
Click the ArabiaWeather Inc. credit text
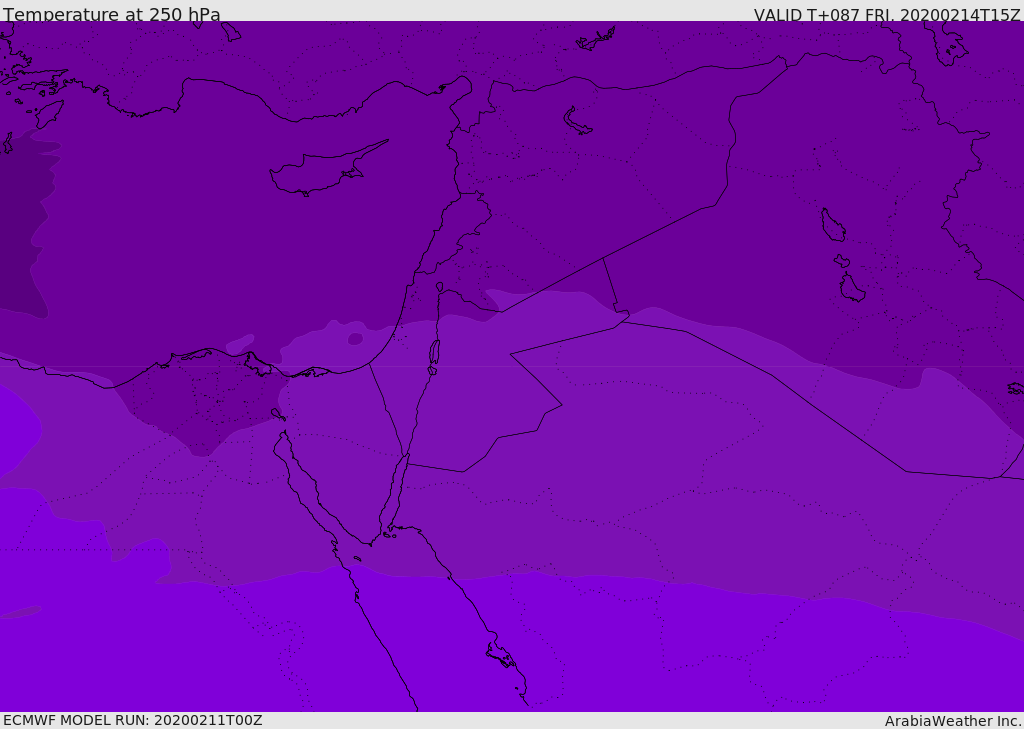click(x=953, y=721)
